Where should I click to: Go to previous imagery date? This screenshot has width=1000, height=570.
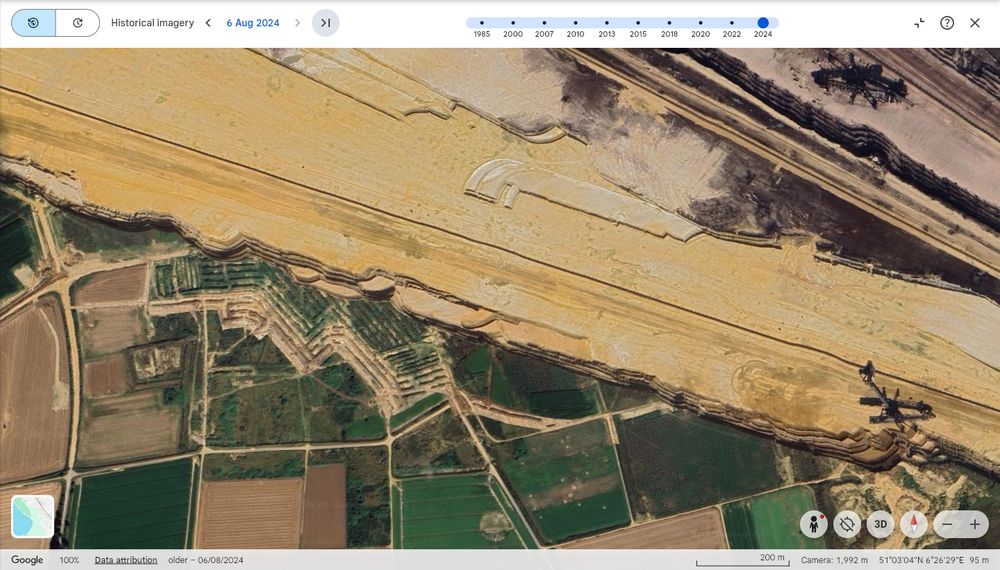[208, 23]
